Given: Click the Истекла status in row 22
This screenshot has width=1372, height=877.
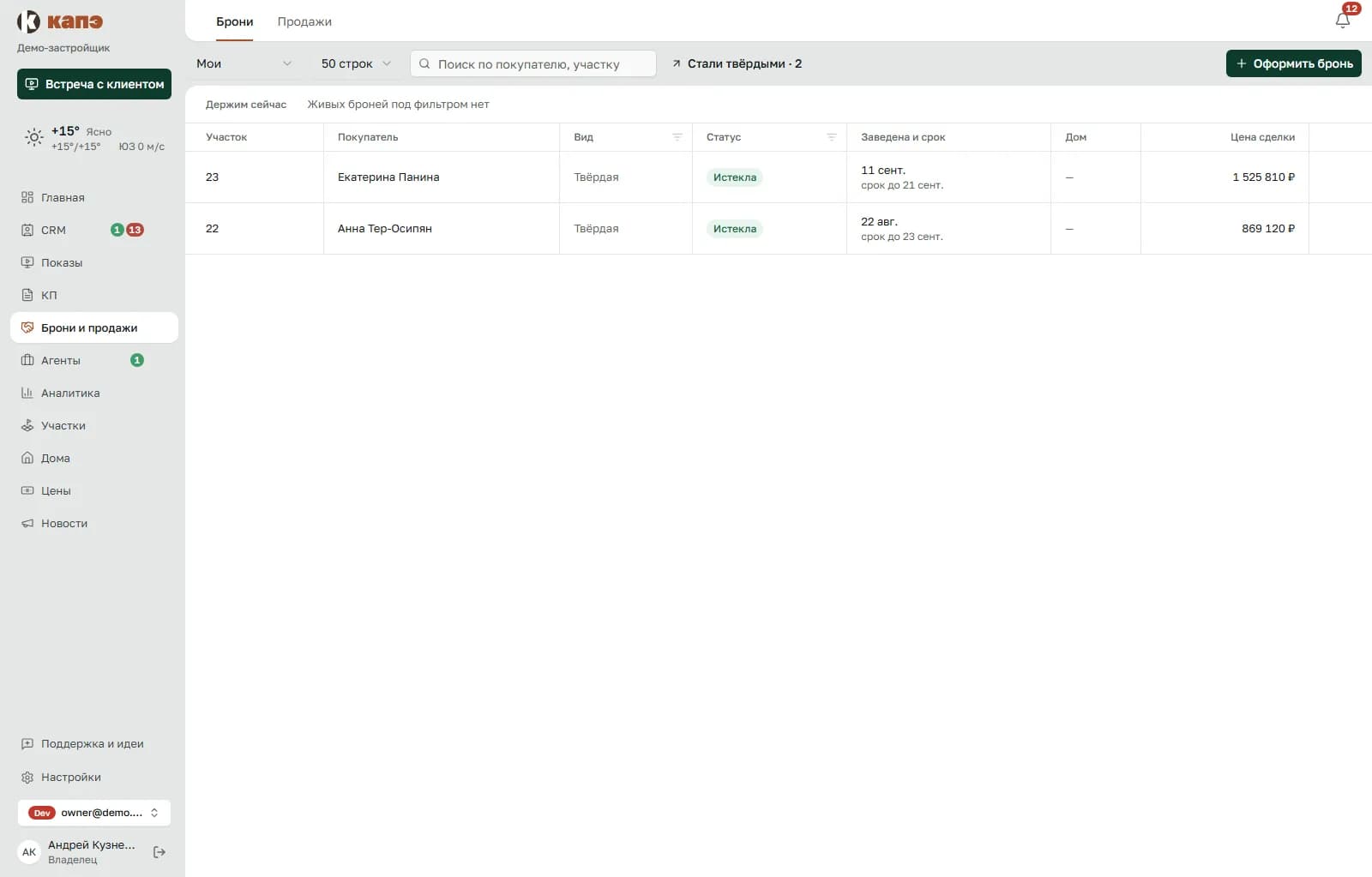Looking at the screenshot, I should [735, 229].
